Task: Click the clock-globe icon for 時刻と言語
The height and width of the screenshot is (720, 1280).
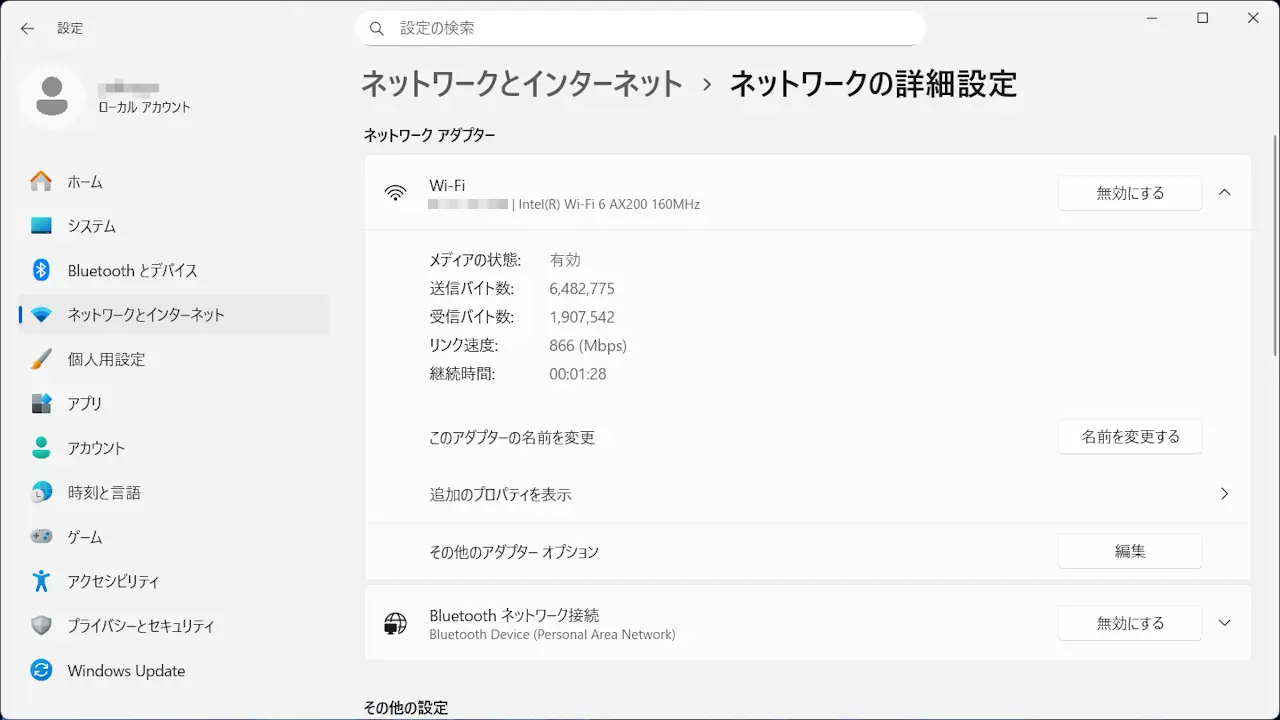Action: 41,492
